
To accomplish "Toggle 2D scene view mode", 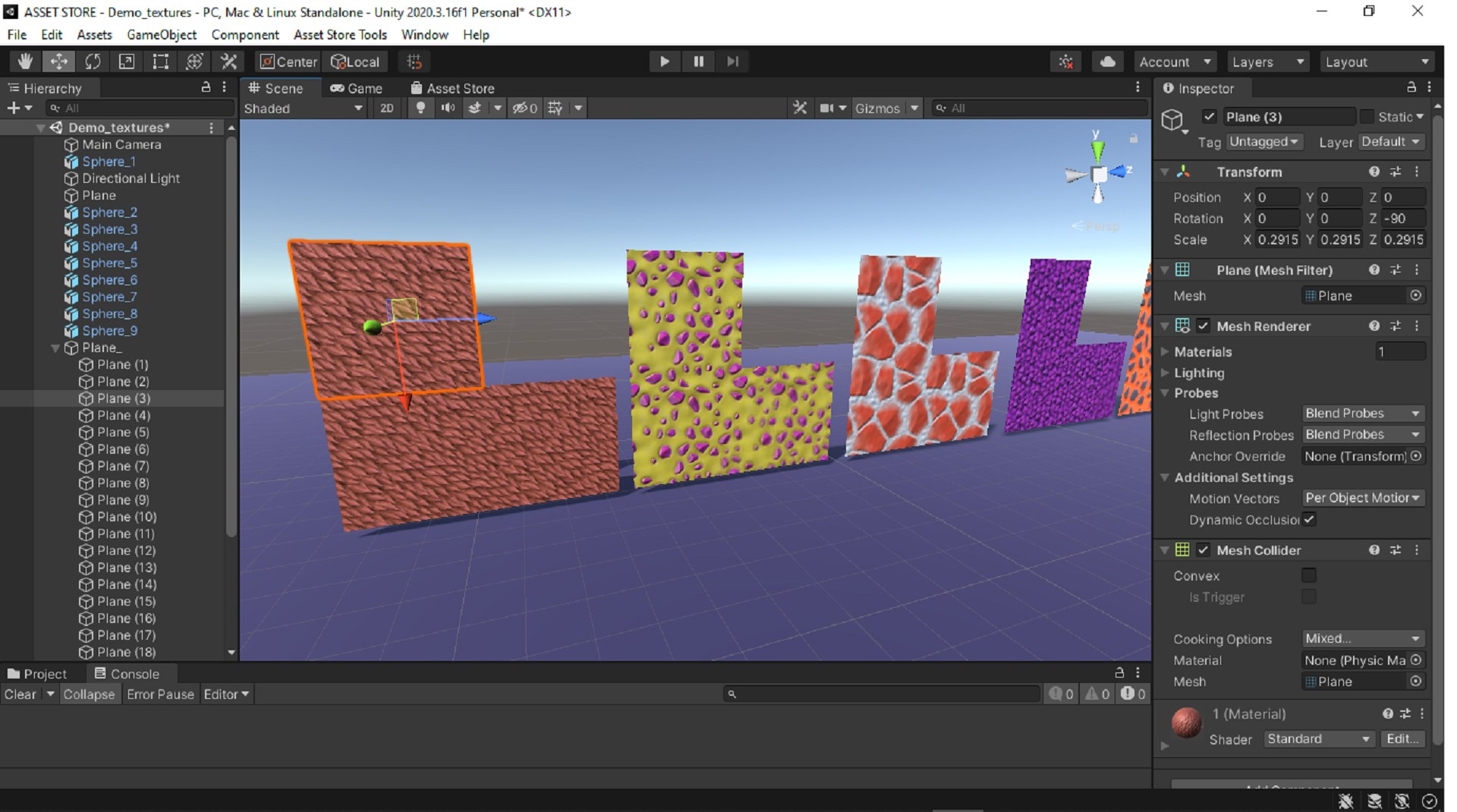I will coord(387,108).
